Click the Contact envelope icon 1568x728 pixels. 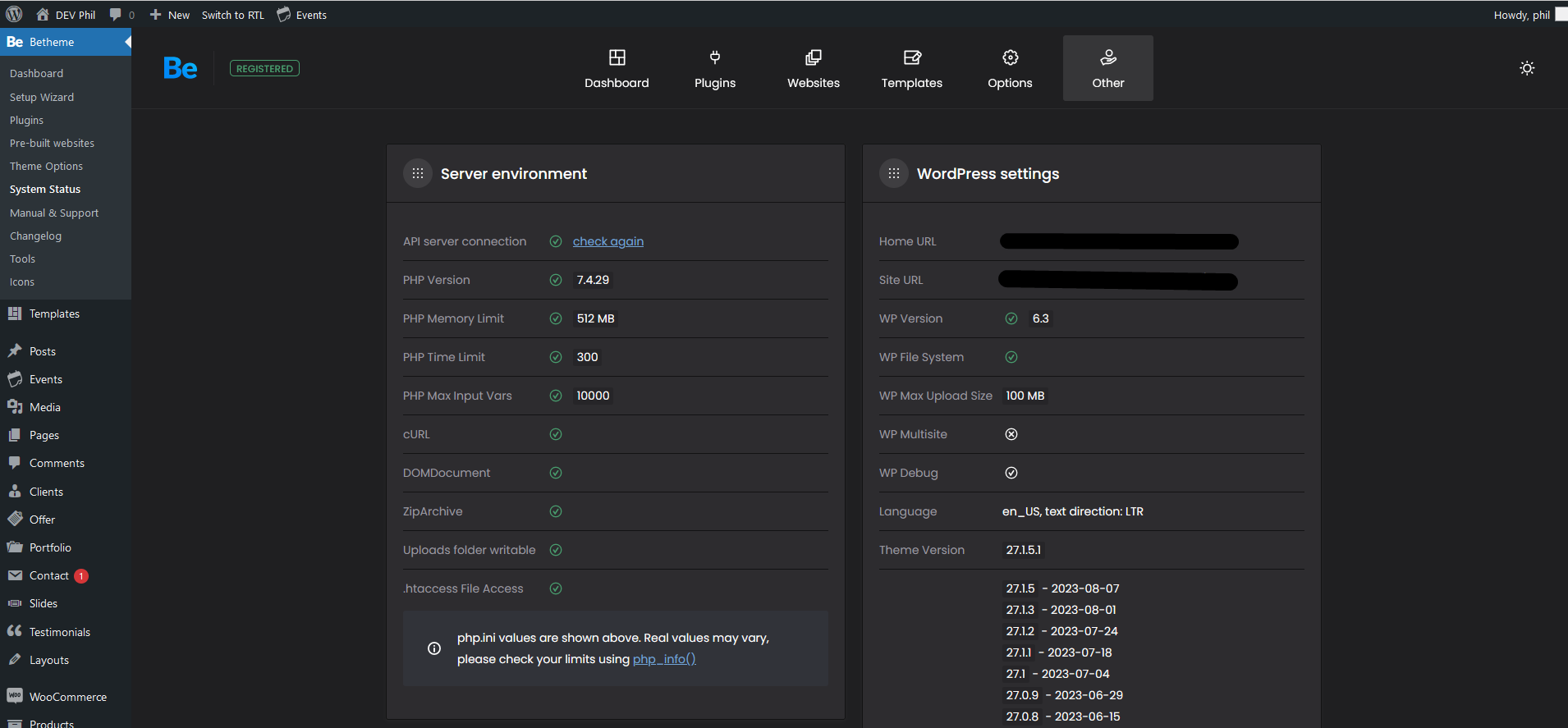point(15,575)
